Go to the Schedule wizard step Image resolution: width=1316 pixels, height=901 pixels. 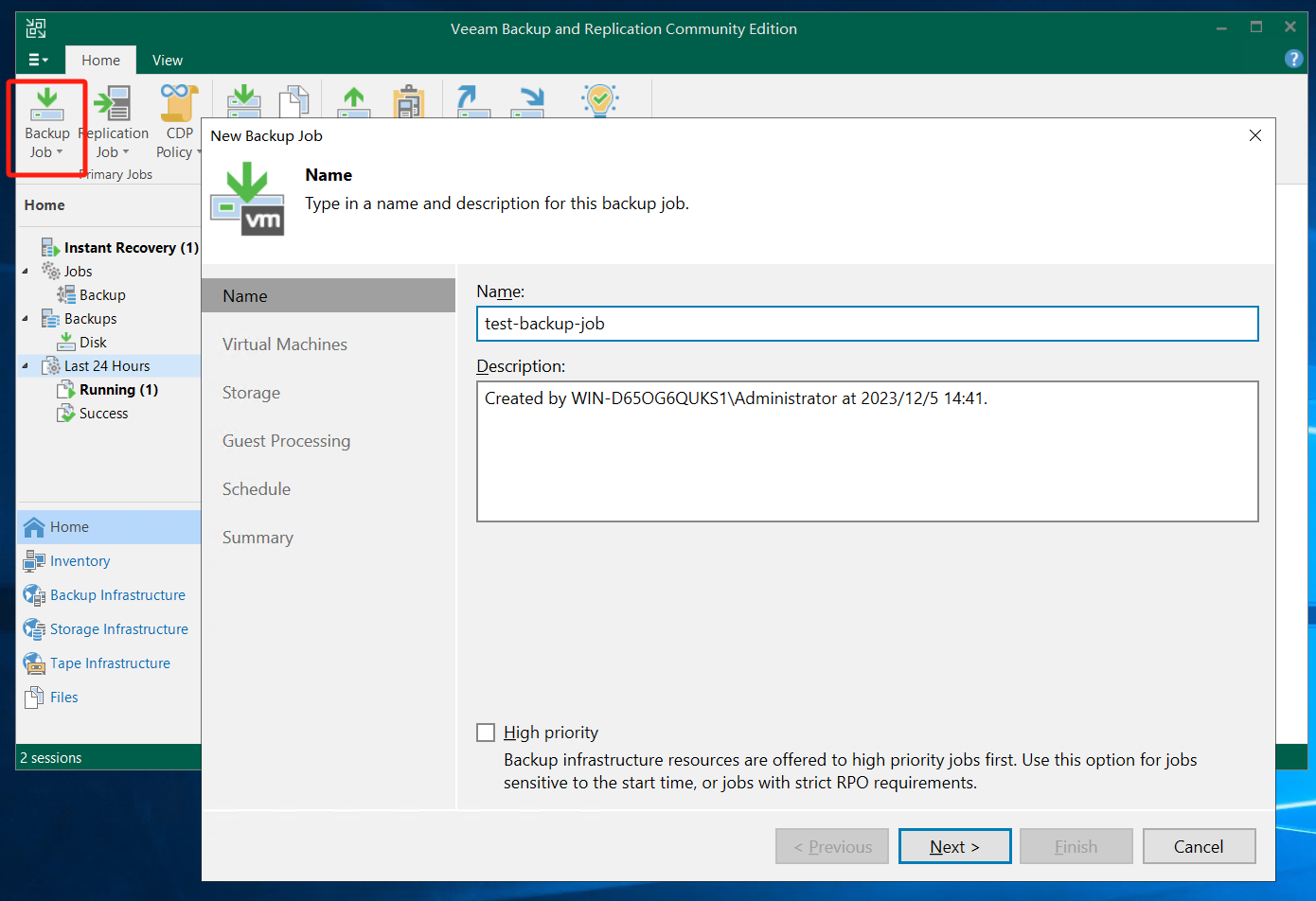tap(257, 489)
